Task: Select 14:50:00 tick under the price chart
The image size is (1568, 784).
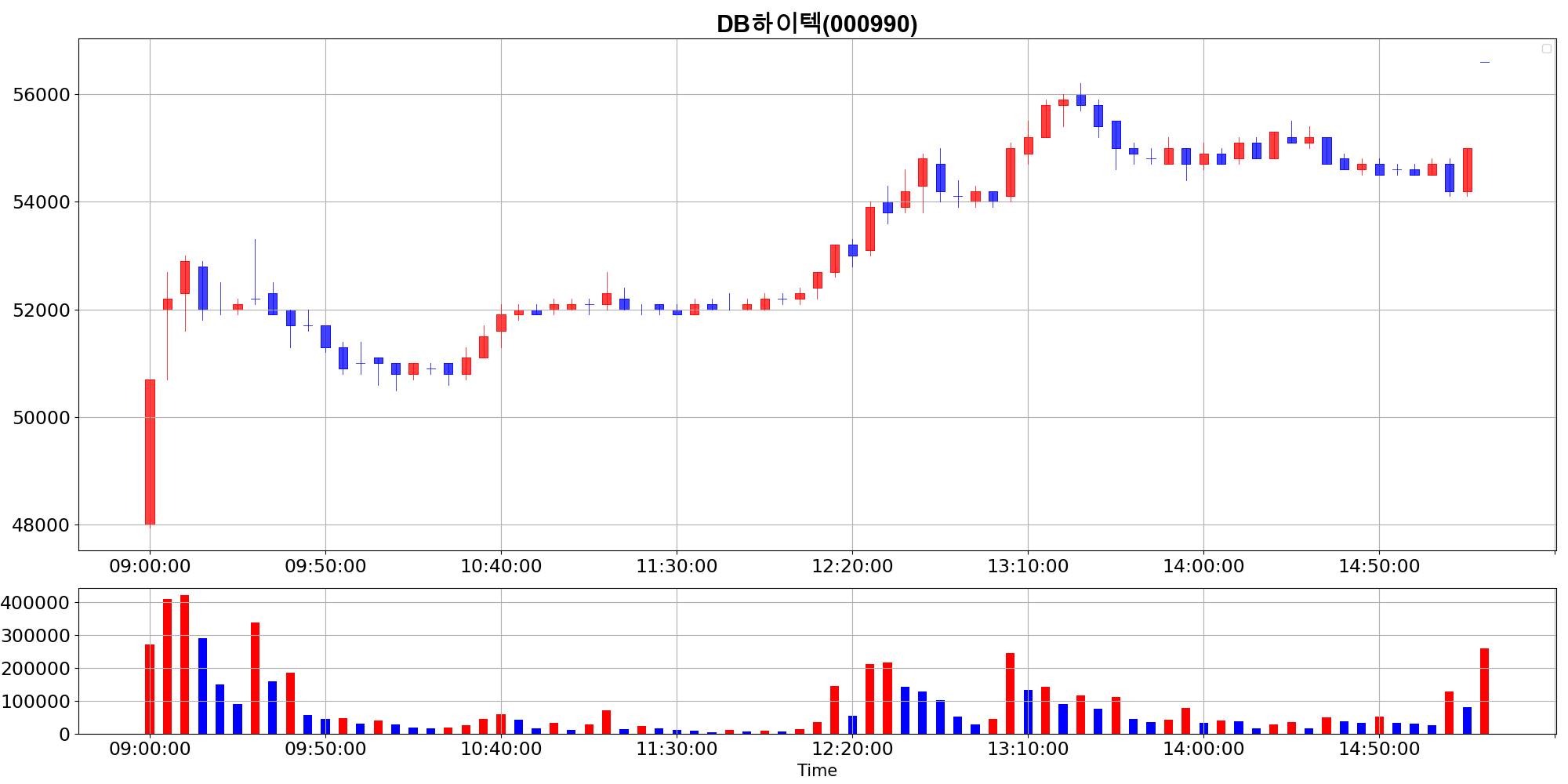Action: pyautogui.click(x=1379, y=566)
